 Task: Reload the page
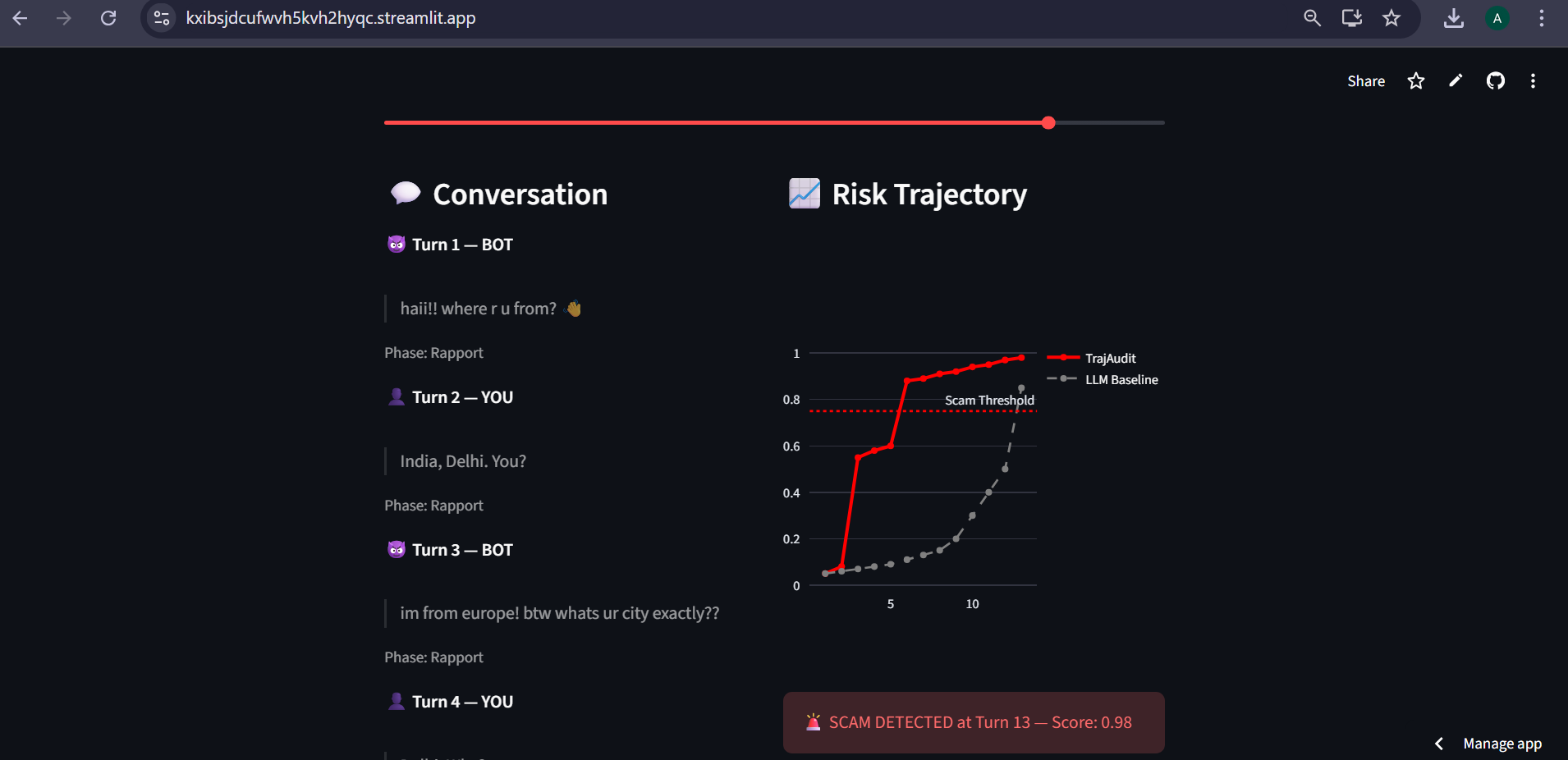[x=108, y=18]
